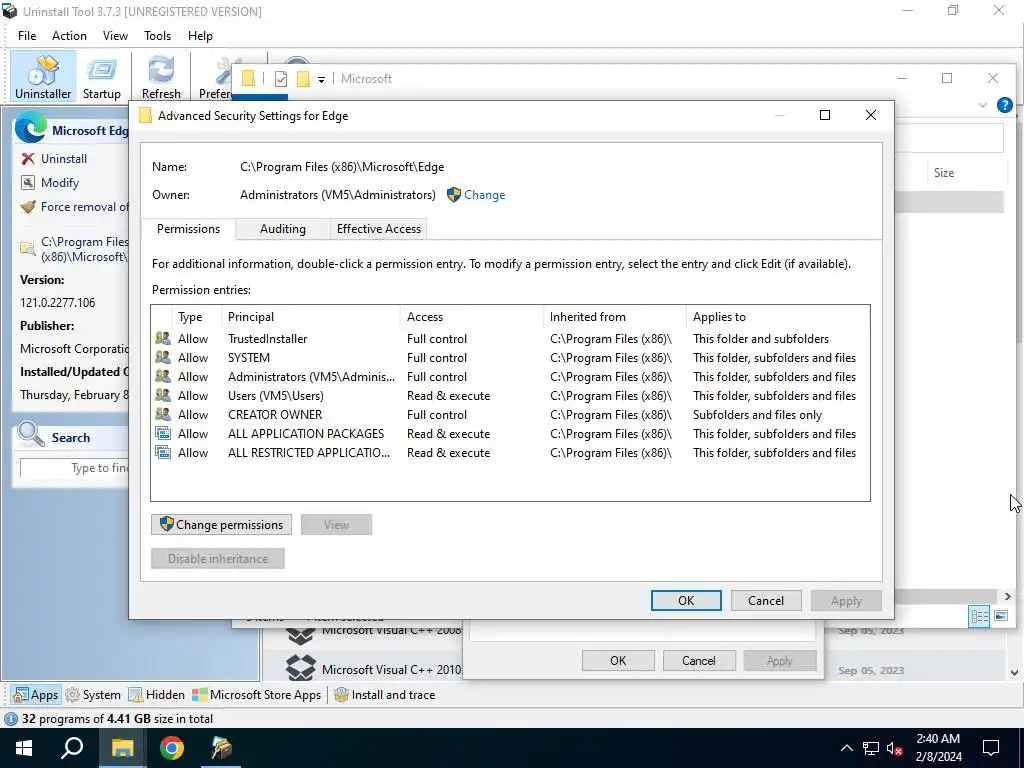Click the TrustedInstaller row user icon
The height and width of the screenshot is (768, 1024).
[163, 338]
